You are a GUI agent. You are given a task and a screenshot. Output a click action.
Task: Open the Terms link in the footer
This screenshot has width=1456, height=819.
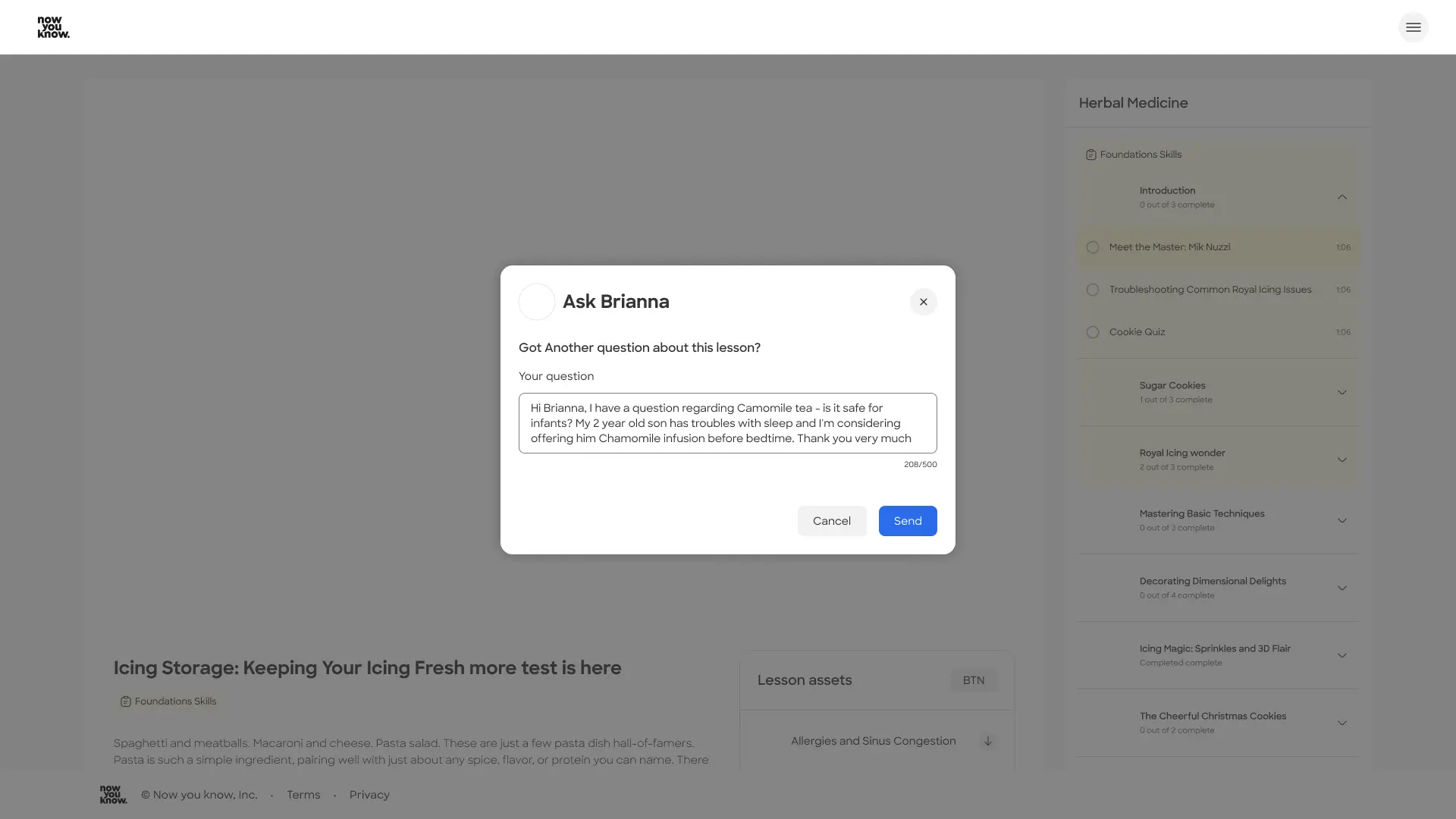[x=303, y=795]
